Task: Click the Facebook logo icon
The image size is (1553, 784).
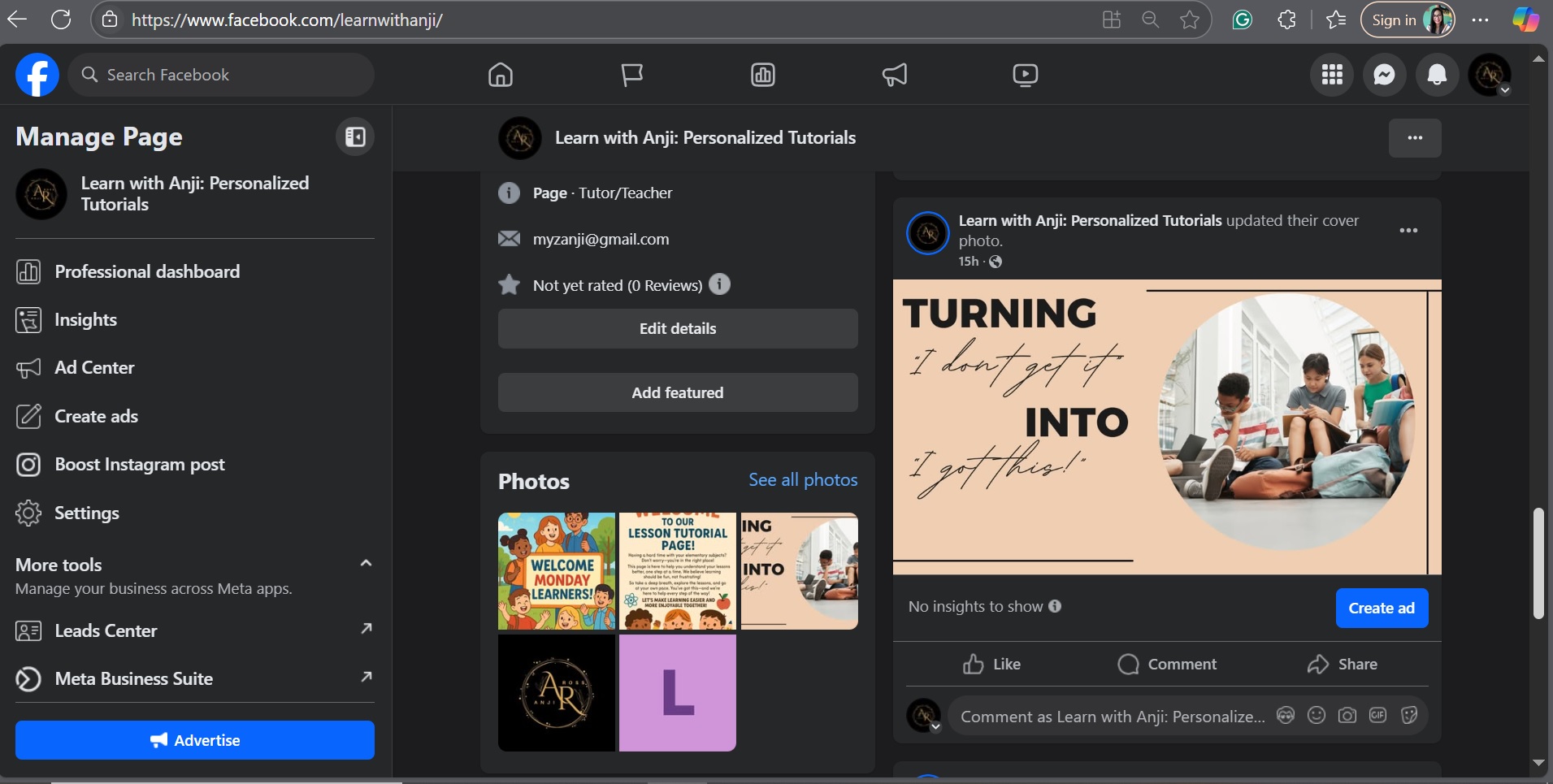Action: pos(37,75)
